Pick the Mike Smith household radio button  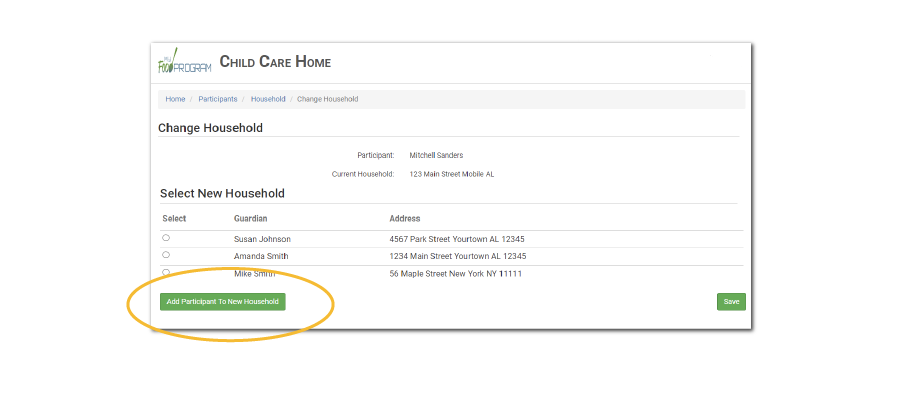166,272
